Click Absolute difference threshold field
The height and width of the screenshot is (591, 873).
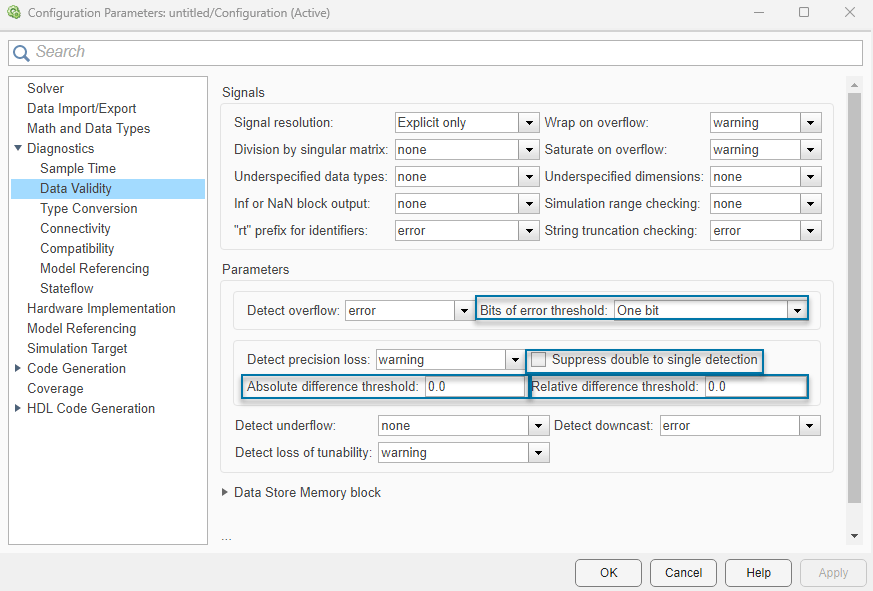tap(475, 387)
